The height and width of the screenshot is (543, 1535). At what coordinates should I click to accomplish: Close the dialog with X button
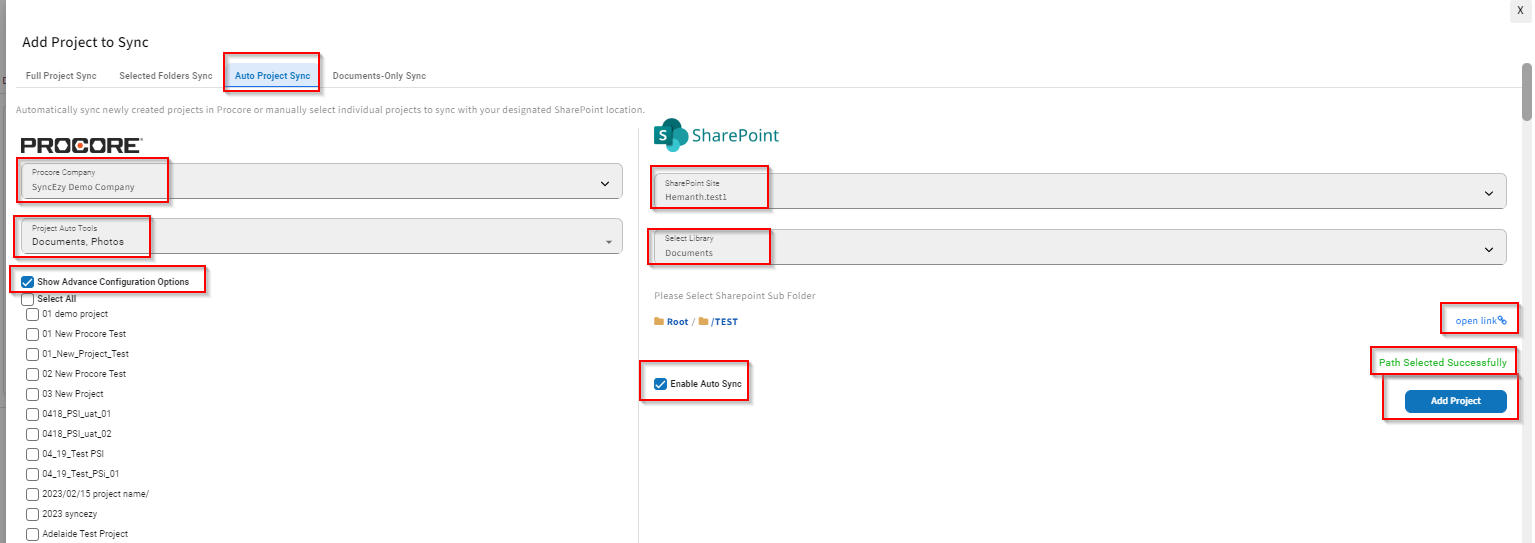(x=1520, y=9)
